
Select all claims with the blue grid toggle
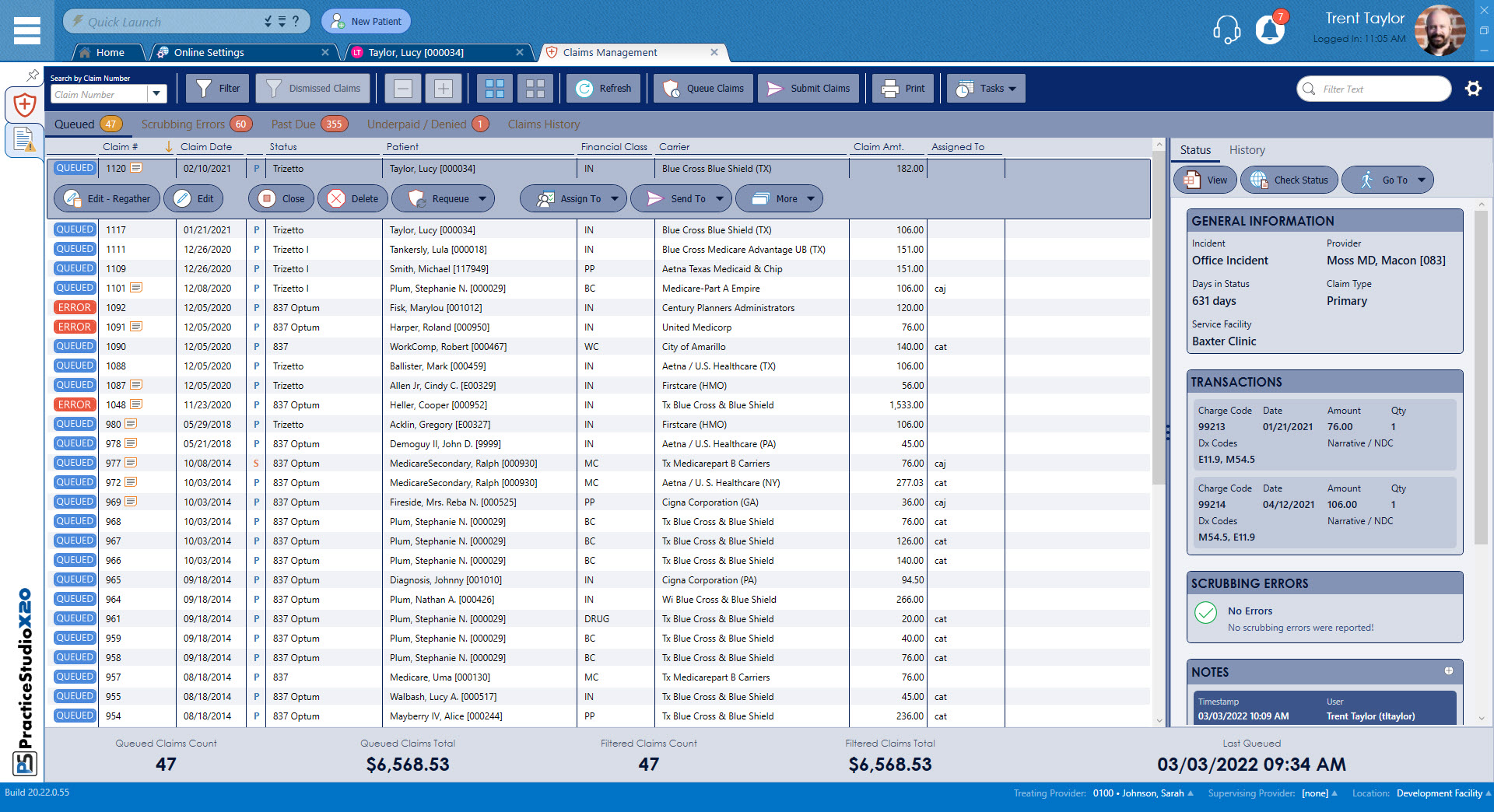pyautogui.click(x=495, y=88)
